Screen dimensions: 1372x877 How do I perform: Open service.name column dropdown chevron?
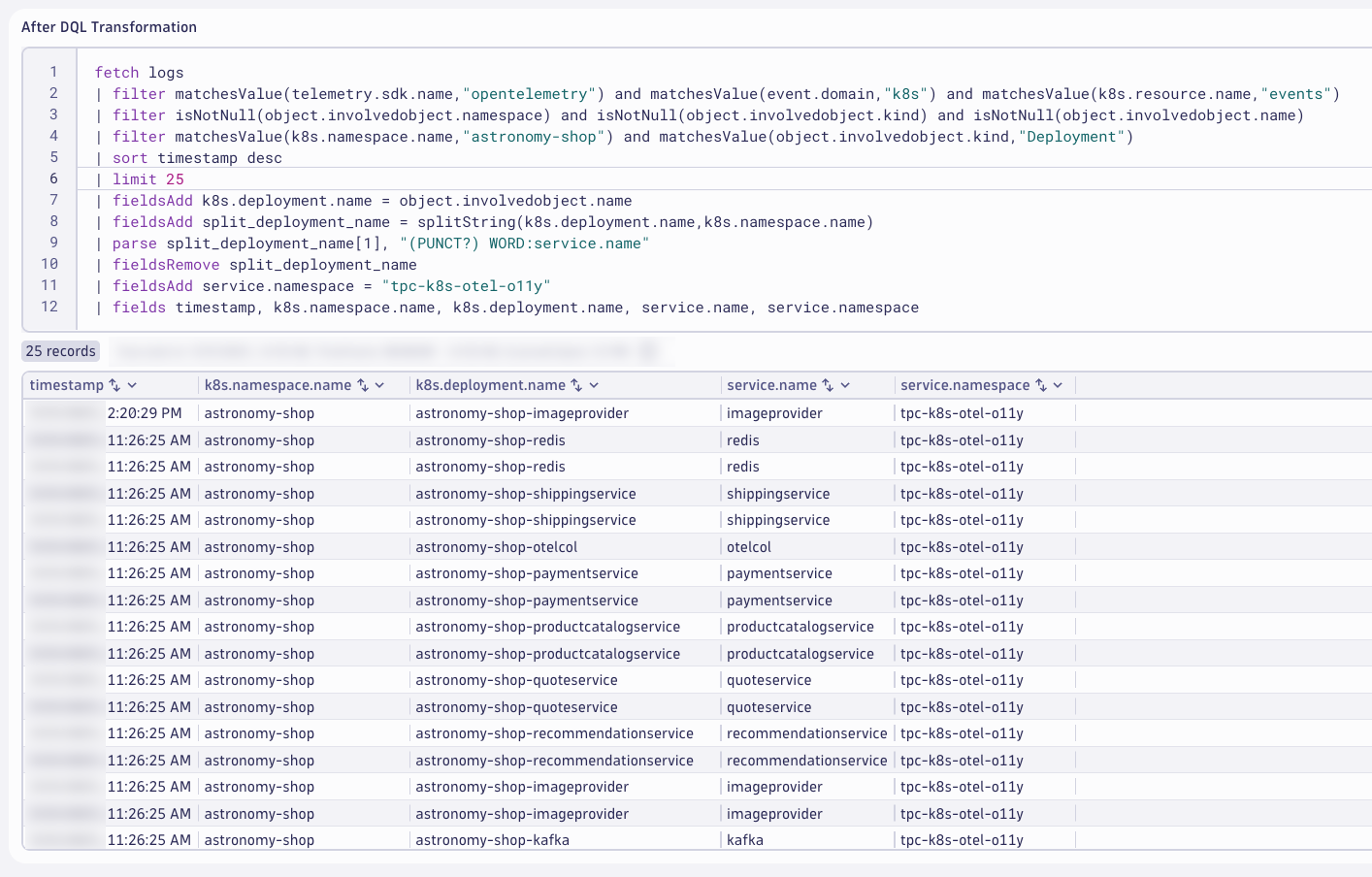click(x=845, y=385)
